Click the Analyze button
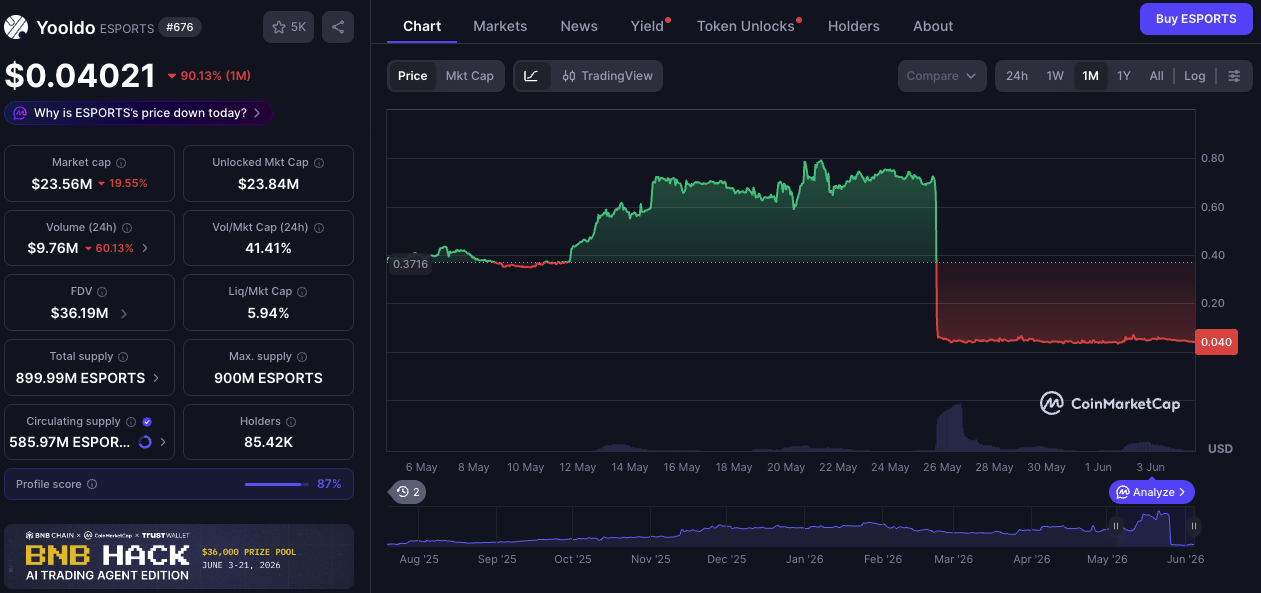1261x593 pixels. click(x=1152, y=492)
